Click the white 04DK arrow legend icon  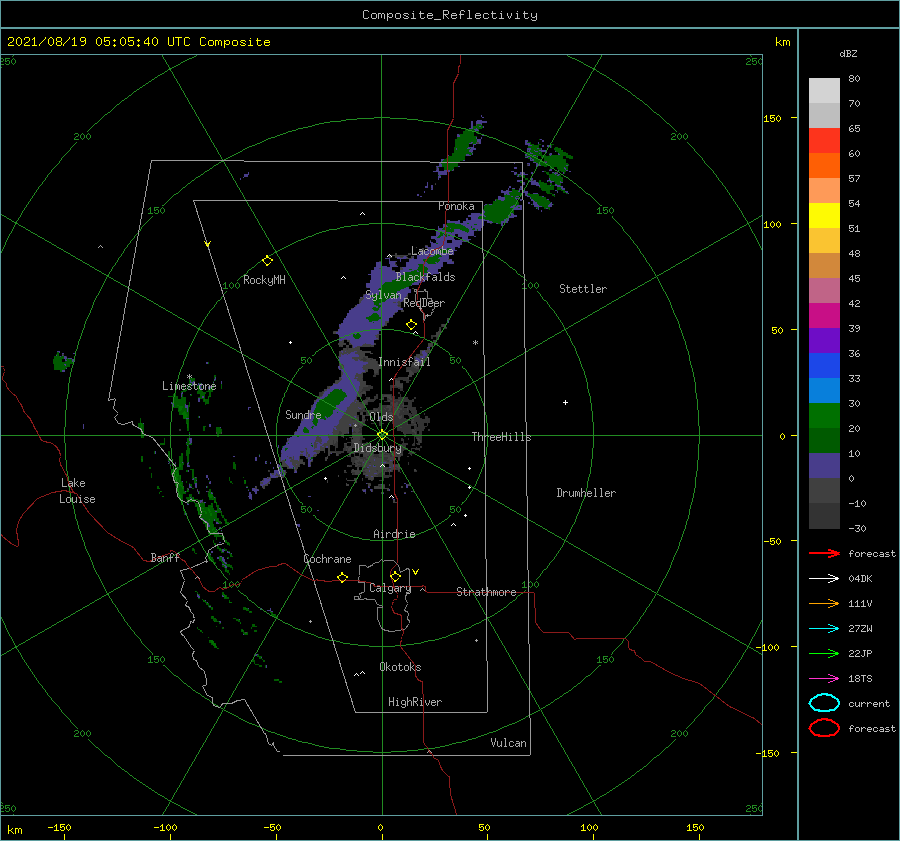click(x=824, y=578)
